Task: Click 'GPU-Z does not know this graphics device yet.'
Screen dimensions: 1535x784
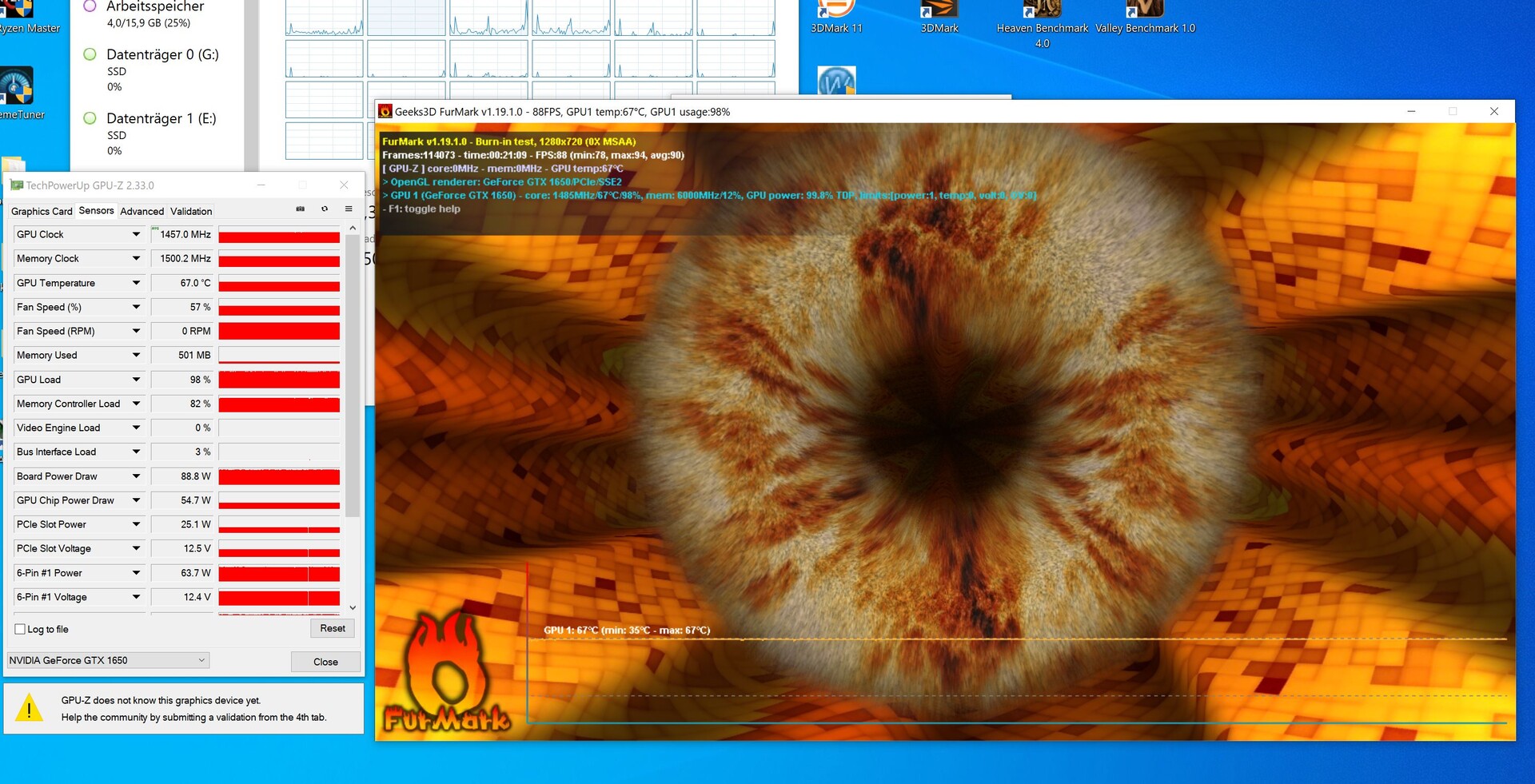Action: tap(161, 700)
